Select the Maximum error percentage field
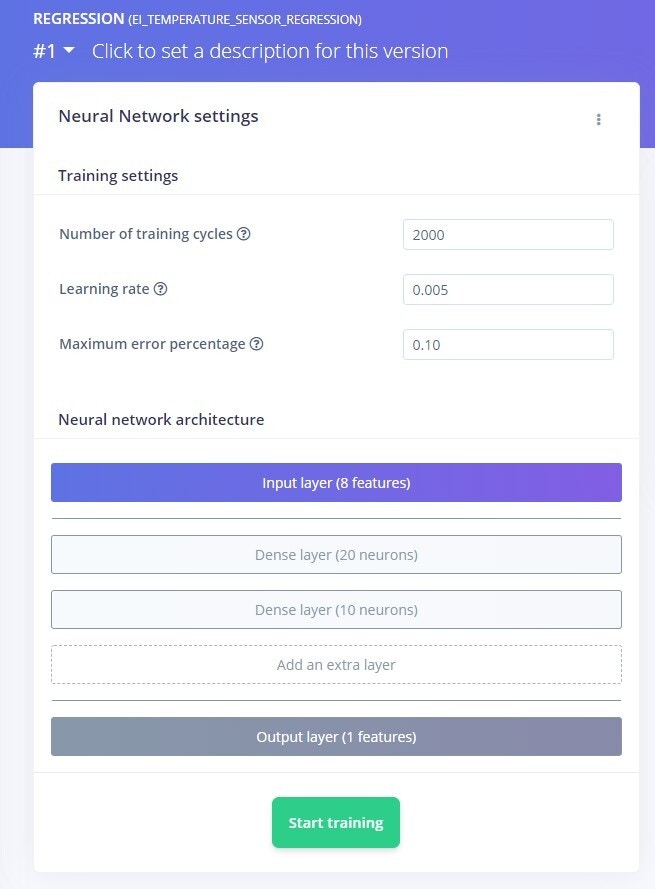The image size is (655, 889). (x=508, y=344)
